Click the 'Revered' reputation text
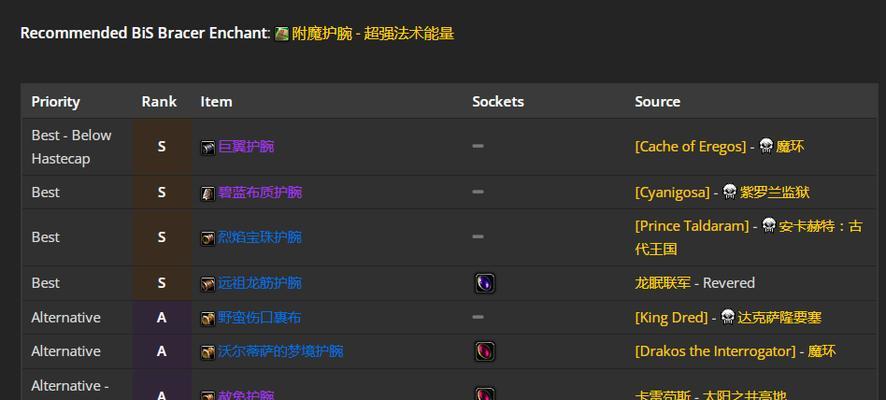886x400 pixels. click(x=729, y=283)
